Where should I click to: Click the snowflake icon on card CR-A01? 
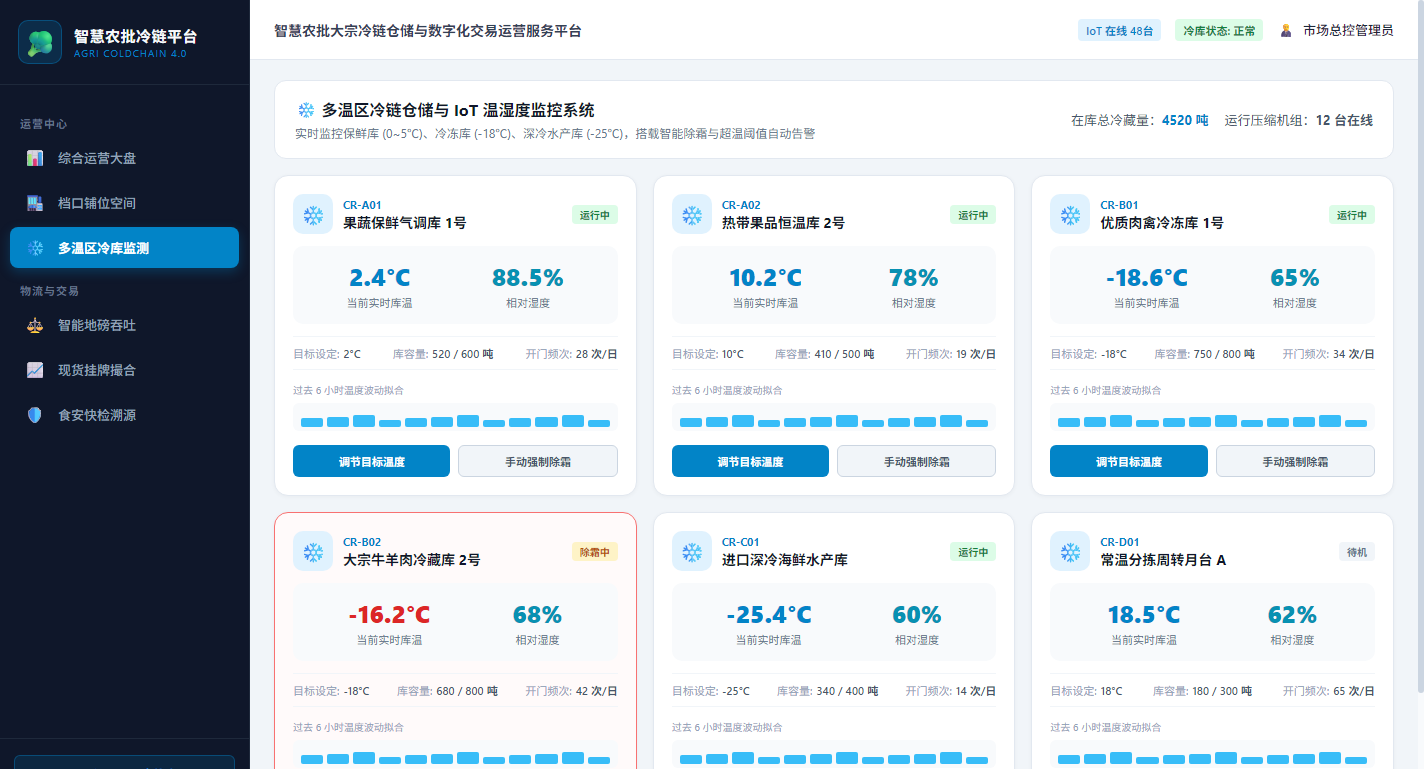[313, 214]
